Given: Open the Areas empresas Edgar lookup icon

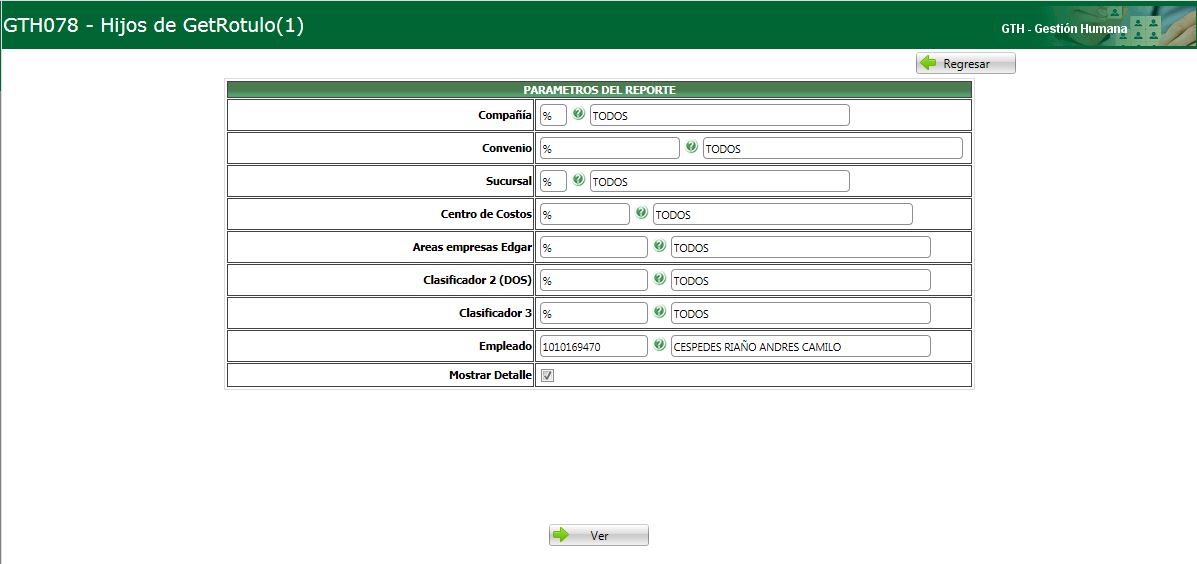Looking at the screenshot, I should click(x=660, y=246).
